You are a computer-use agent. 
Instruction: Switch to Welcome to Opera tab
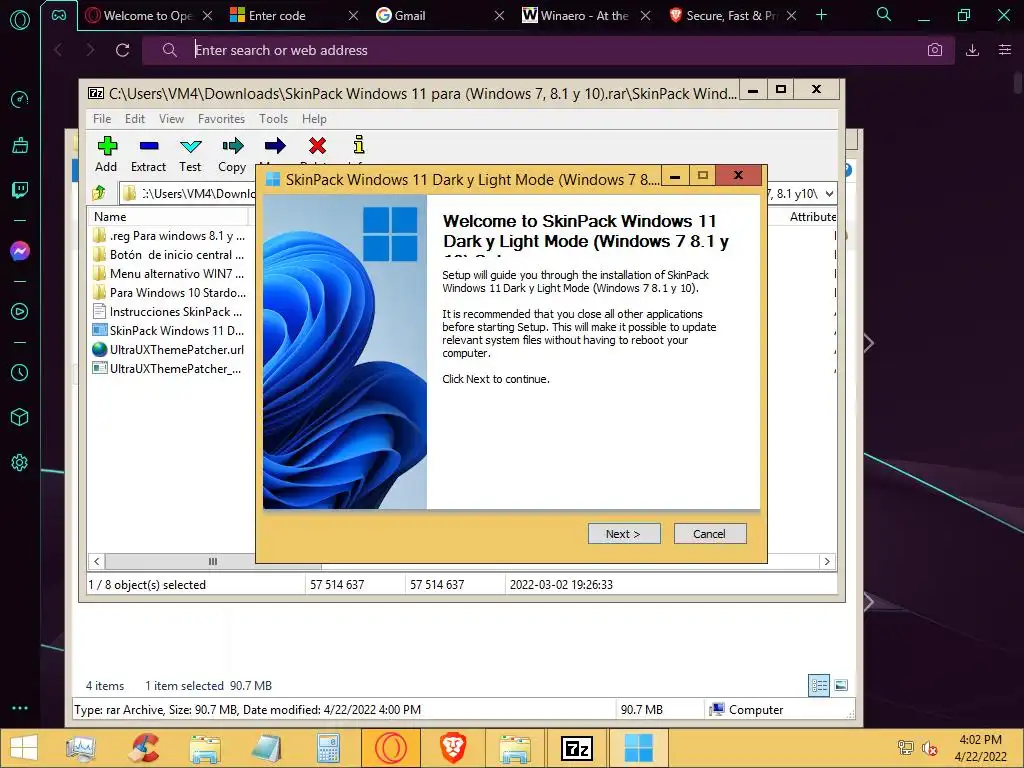148,16
